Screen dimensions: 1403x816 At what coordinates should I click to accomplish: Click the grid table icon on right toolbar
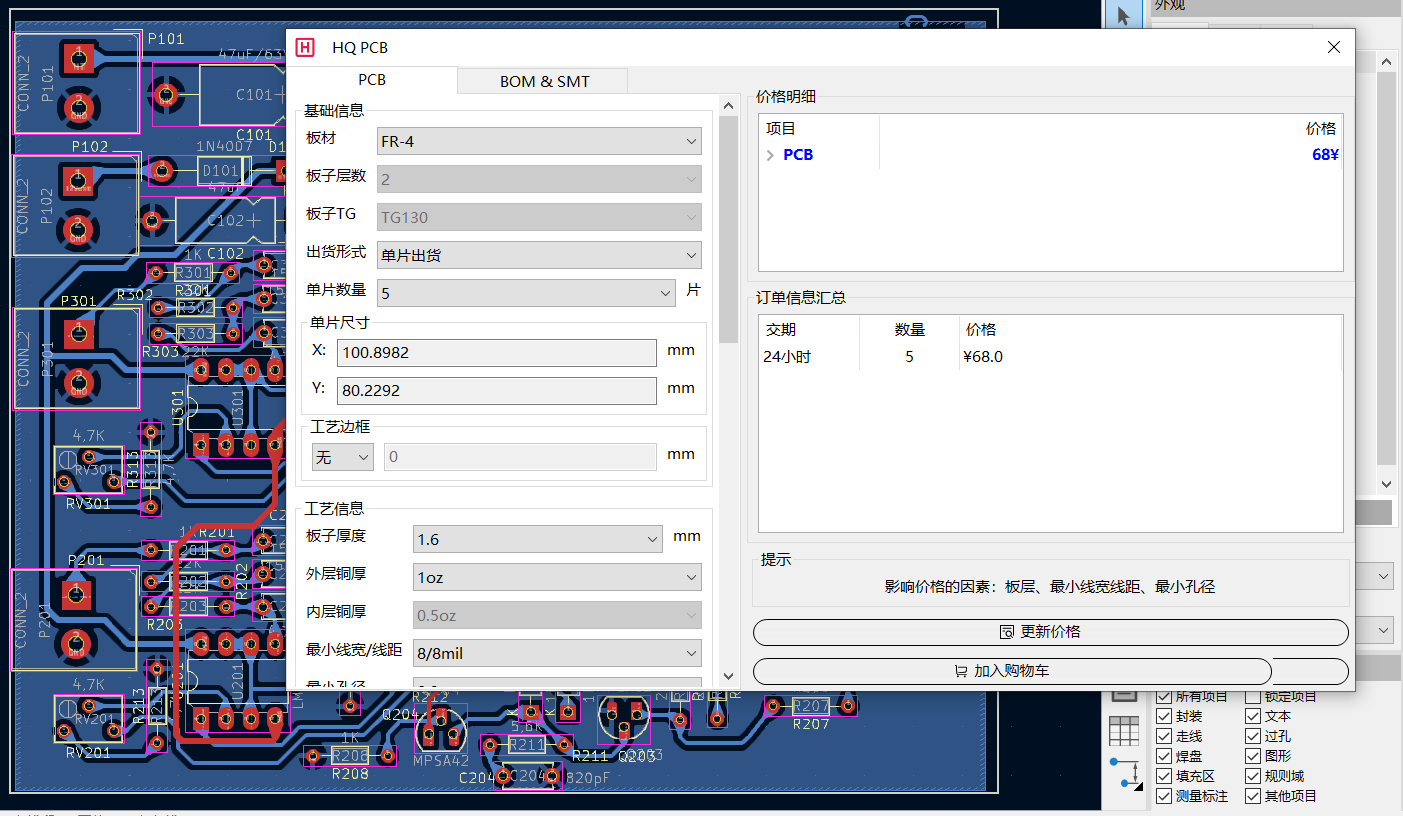pos(1125,731)
